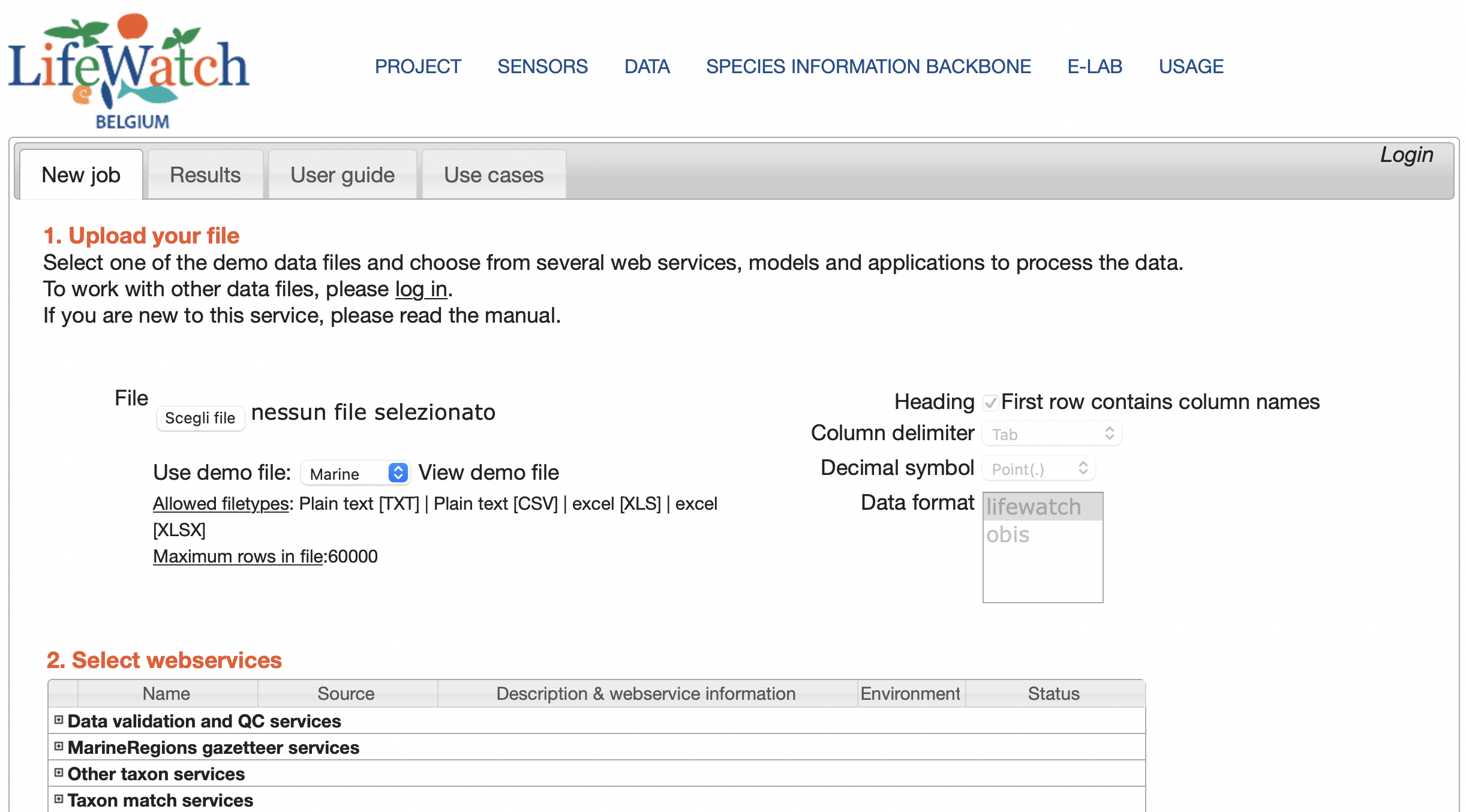Select lifewatch in Data format list
This screenshot has height=812, width=1466.
(1043, 507)
